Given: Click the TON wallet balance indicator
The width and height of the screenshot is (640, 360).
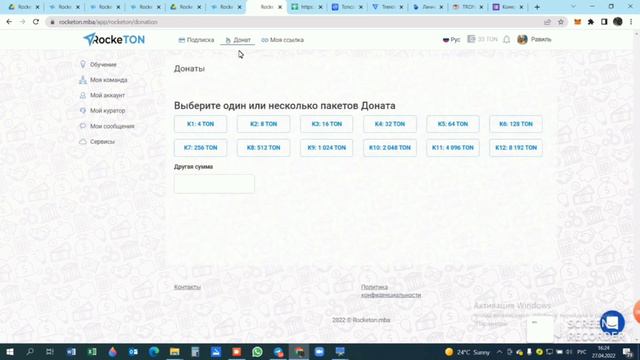Looking at the screenshot, I should 482,39.
